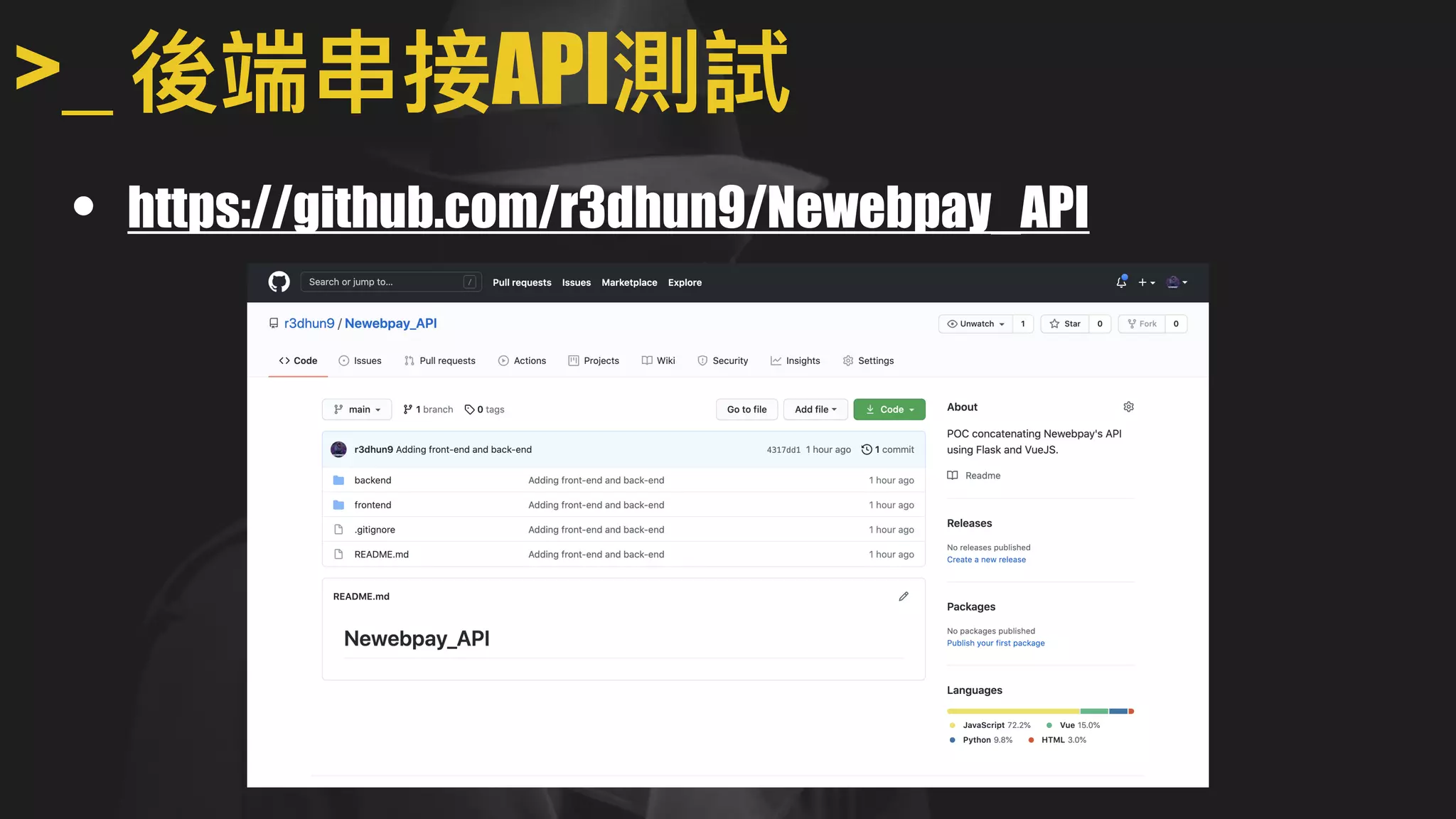
Task: Open the HTML 3.0% language link
Action: tap(1057, 740)
